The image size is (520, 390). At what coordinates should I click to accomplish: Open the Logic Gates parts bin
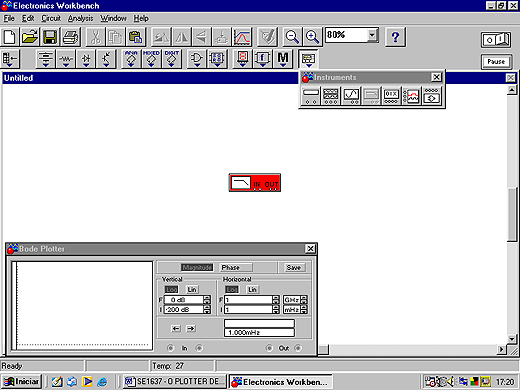click(x=197, y=59)
